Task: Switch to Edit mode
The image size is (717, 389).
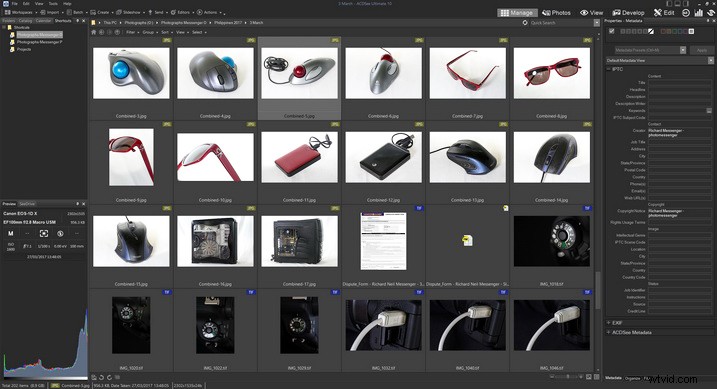Action: pos(664,13)
